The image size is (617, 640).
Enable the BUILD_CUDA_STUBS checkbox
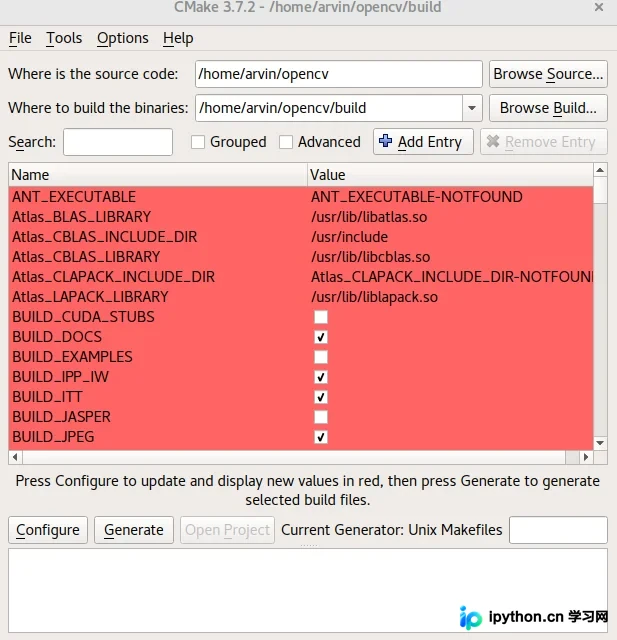(x=321, y=317)
